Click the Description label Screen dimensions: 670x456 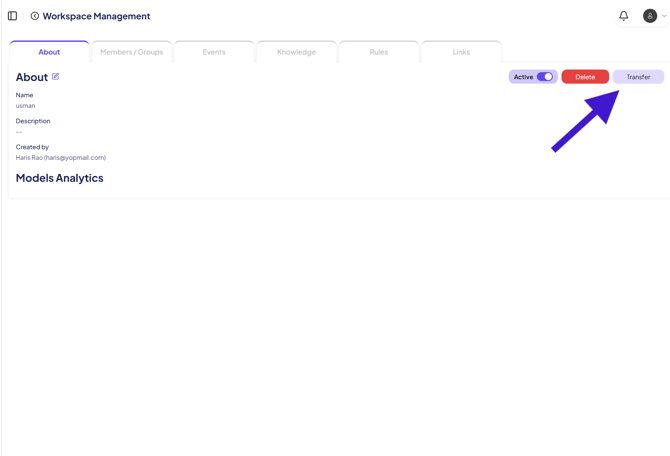[x=33, y=121]
